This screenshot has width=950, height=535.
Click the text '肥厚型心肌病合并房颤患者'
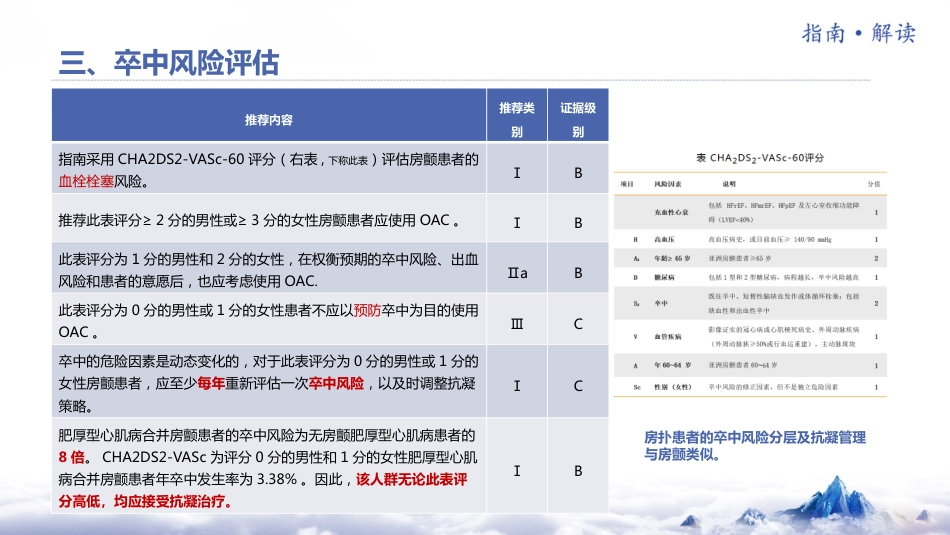pyautogui.click(x=142, y=435)
